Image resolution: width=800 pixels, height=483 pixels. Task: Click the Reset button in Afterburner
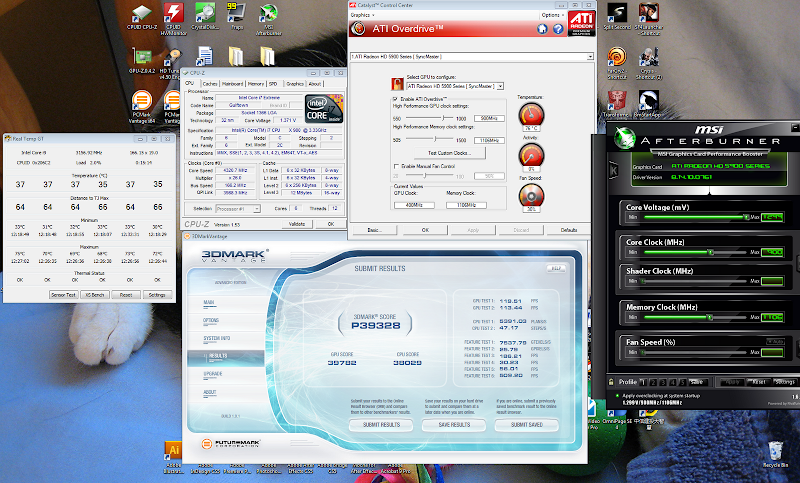(758, 382)
